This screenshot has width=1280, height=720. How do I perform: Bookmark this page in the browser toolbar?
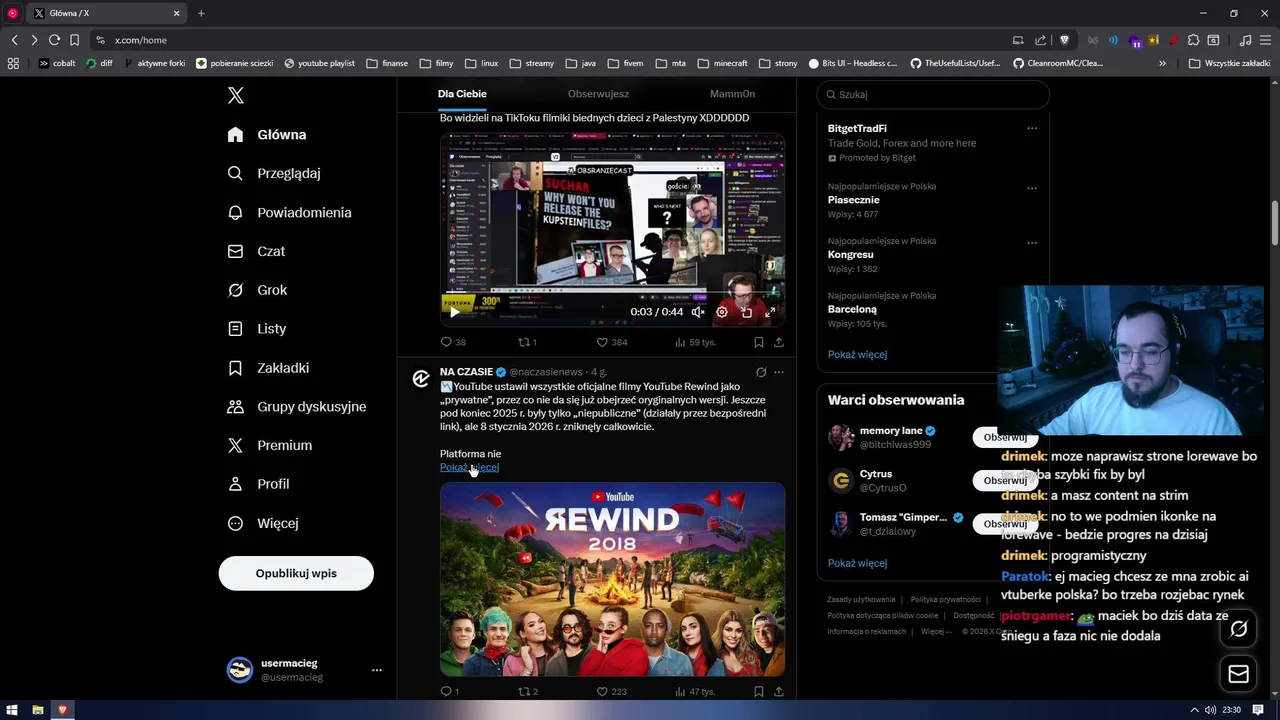tap(74, 40)
